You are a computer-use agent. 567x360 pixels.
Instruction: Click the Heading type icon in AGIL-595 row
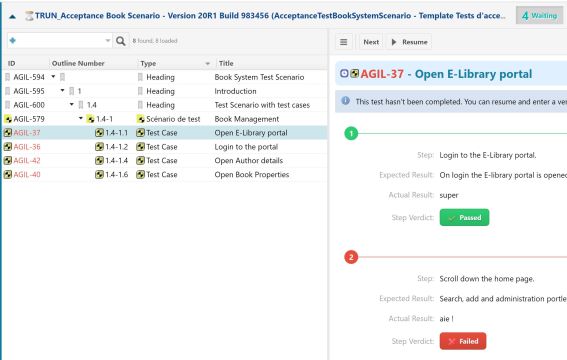click(x=140, y=91)
